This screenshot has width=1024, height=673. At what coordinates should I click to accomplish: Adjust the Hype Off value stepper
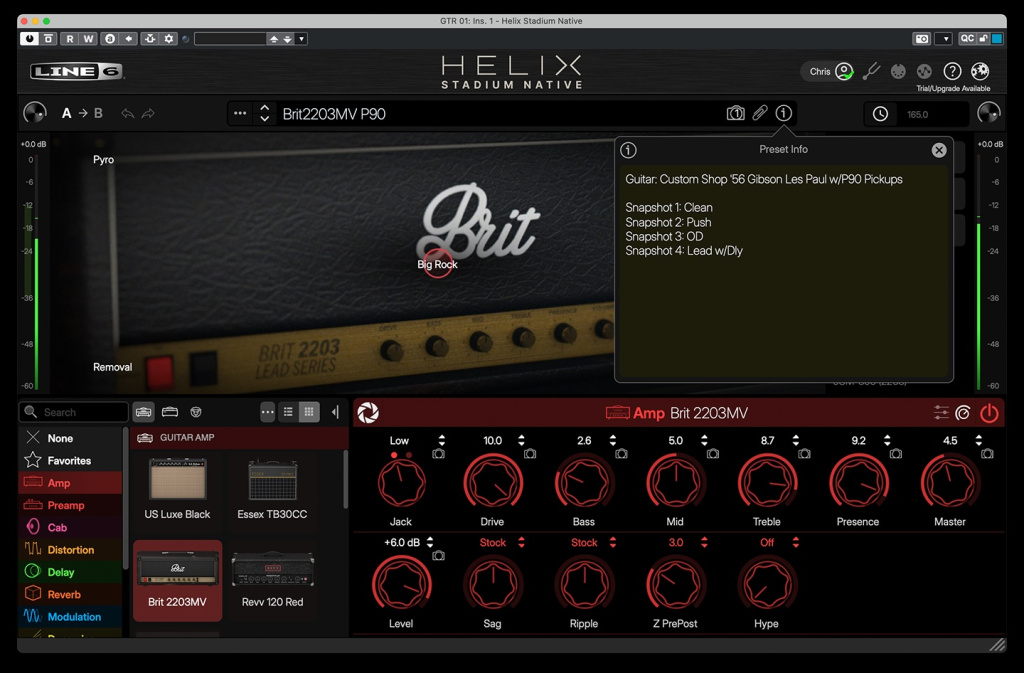[795, 542]
